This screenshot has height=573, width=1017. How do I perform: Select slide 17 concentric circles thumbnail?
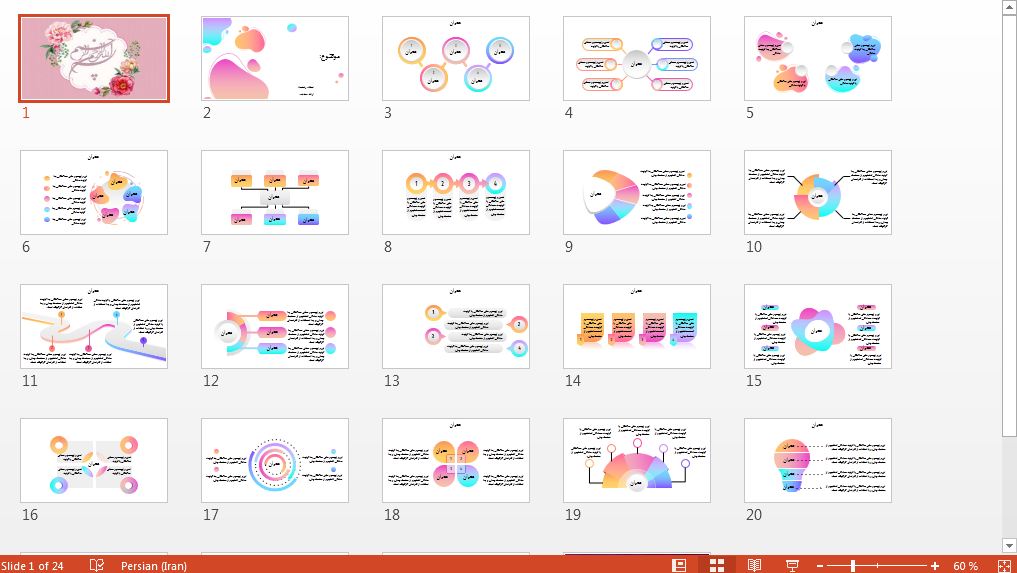pyautogui.click(x=275, y=460)
